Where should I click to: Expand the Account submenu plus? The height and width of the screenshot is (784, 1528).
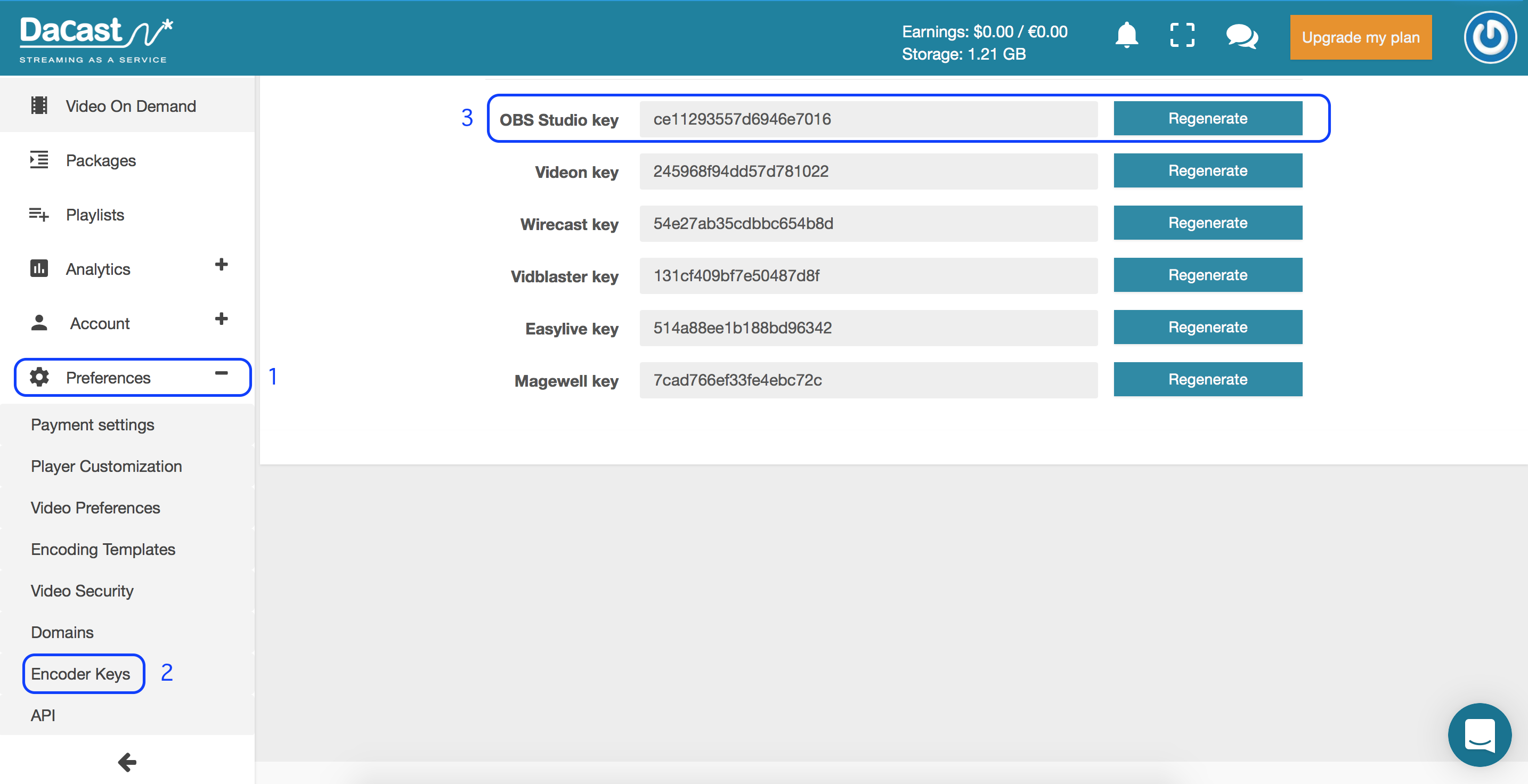click(221, 319)
